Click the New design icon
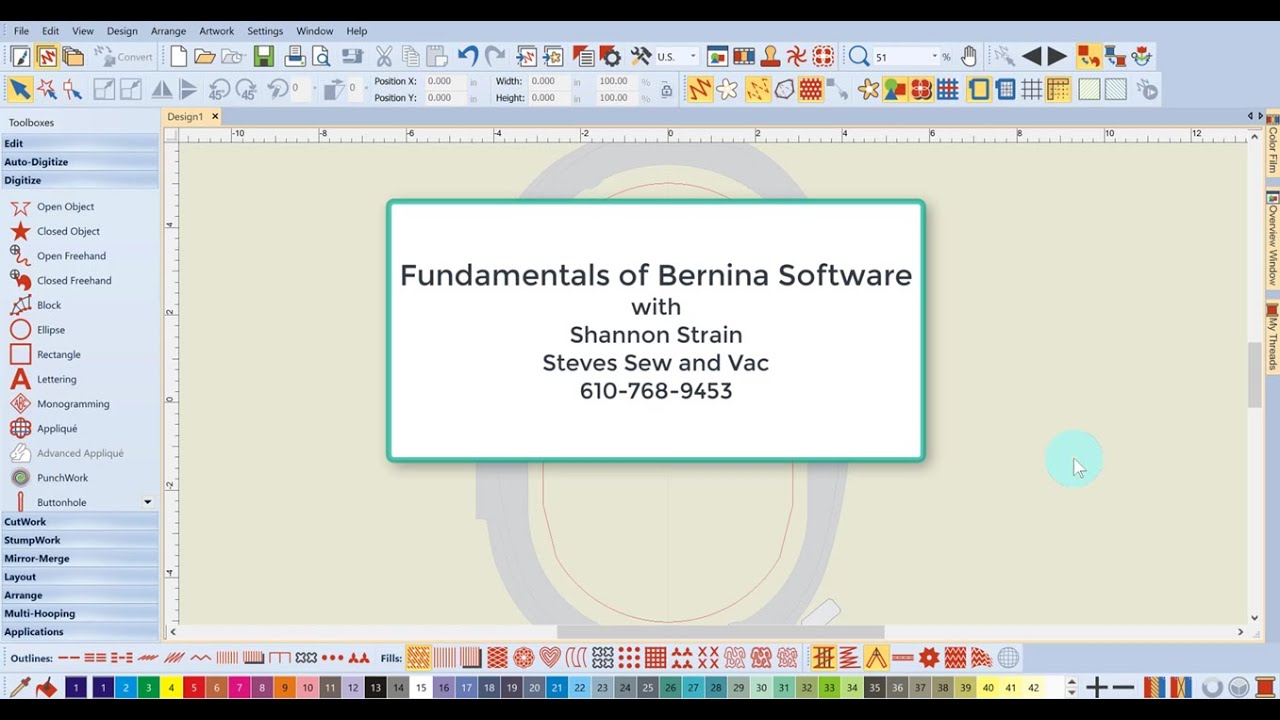Image resolution: width=1280 pixels, height=720 pixels. pyautogui.click(x=178, y=57)
